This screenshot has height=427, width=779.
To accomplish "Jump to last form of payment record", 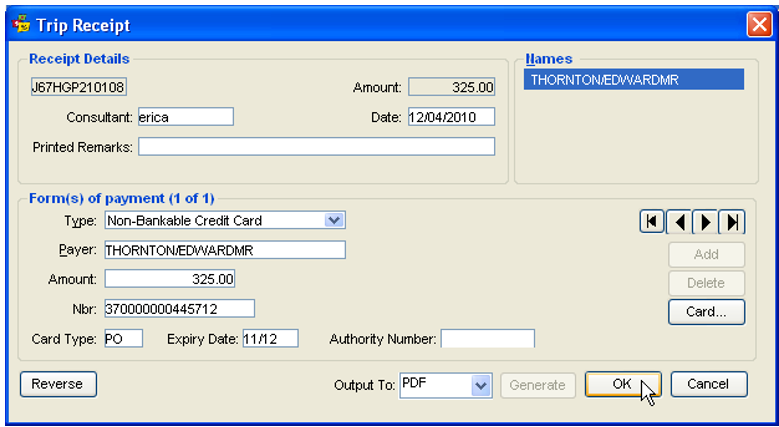I will pos(732,222).
